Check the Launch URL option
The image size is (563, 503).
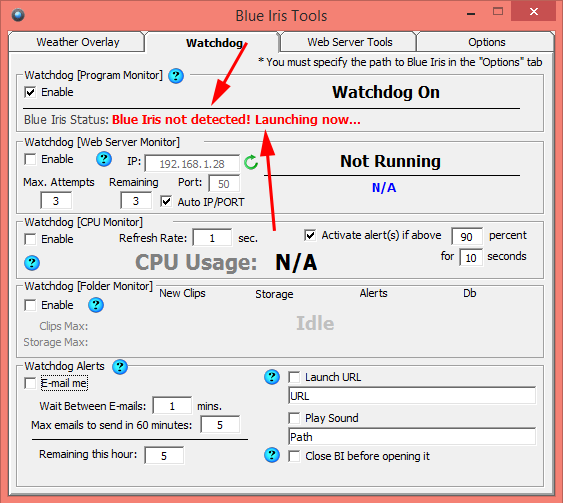pyautogui.click(x=294, y=377)
